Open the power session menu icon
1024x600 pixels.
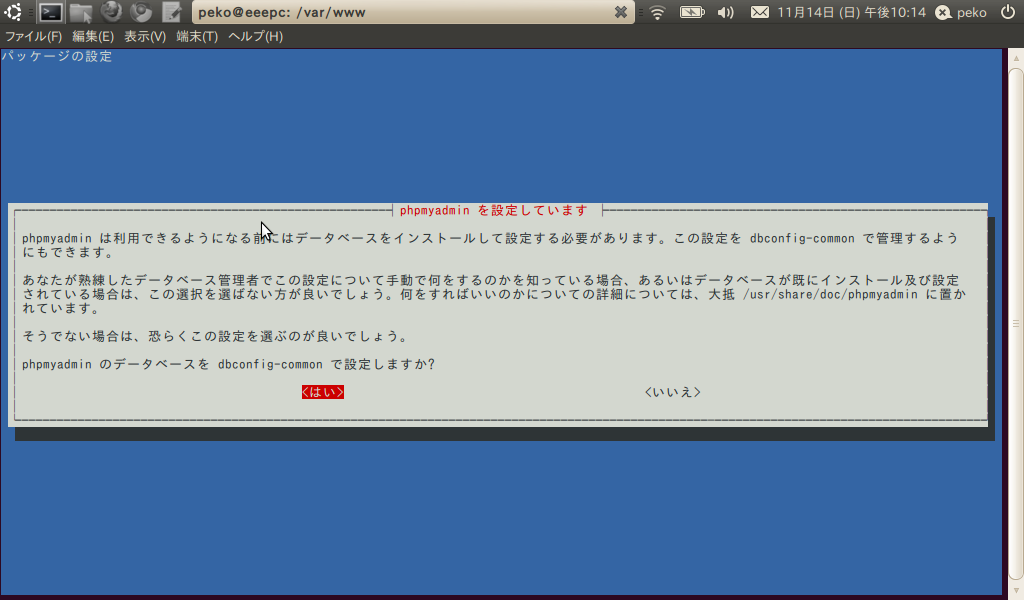pos(1008,12)
